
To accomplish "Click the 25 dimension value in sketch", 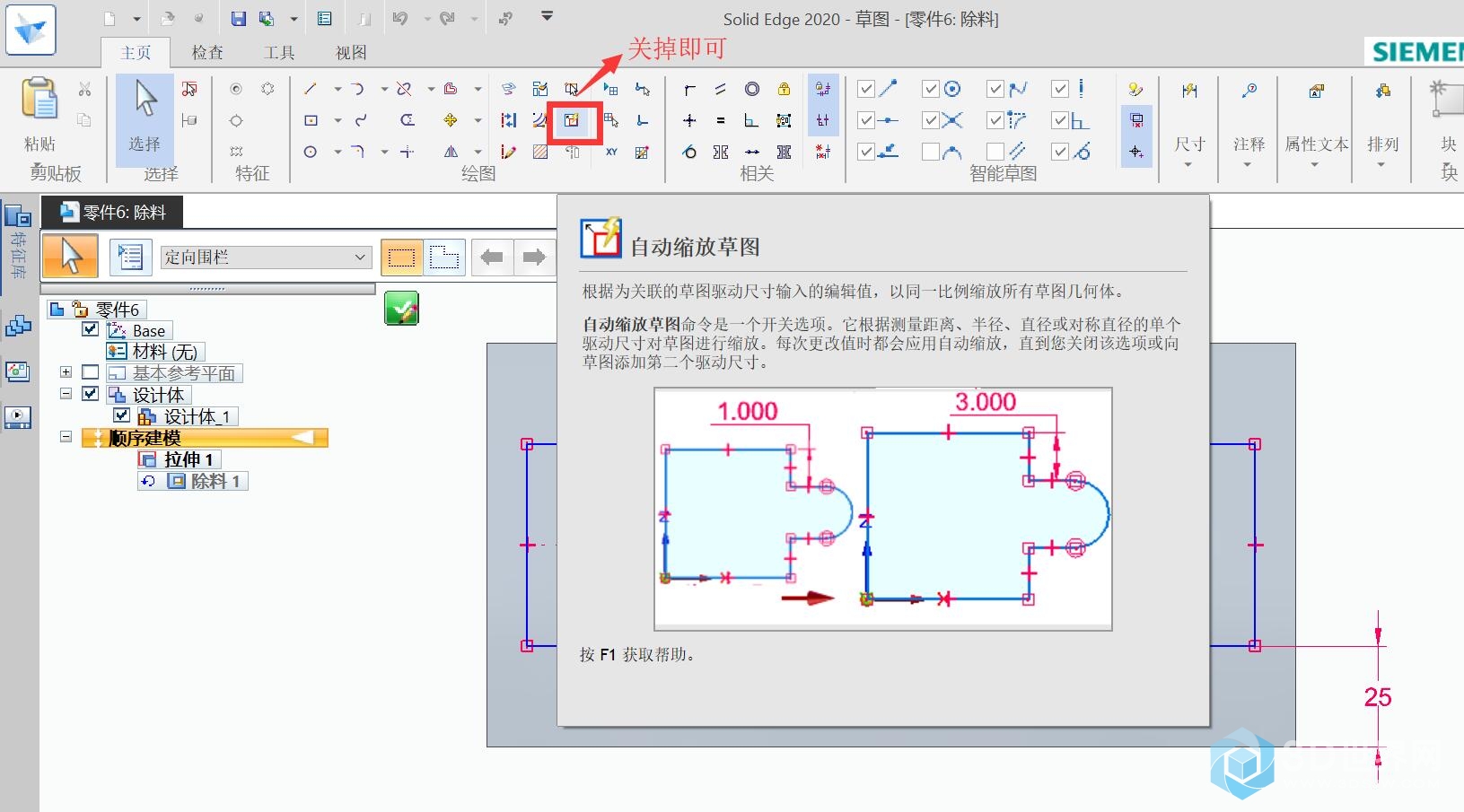I will (x=1378, y=697).
